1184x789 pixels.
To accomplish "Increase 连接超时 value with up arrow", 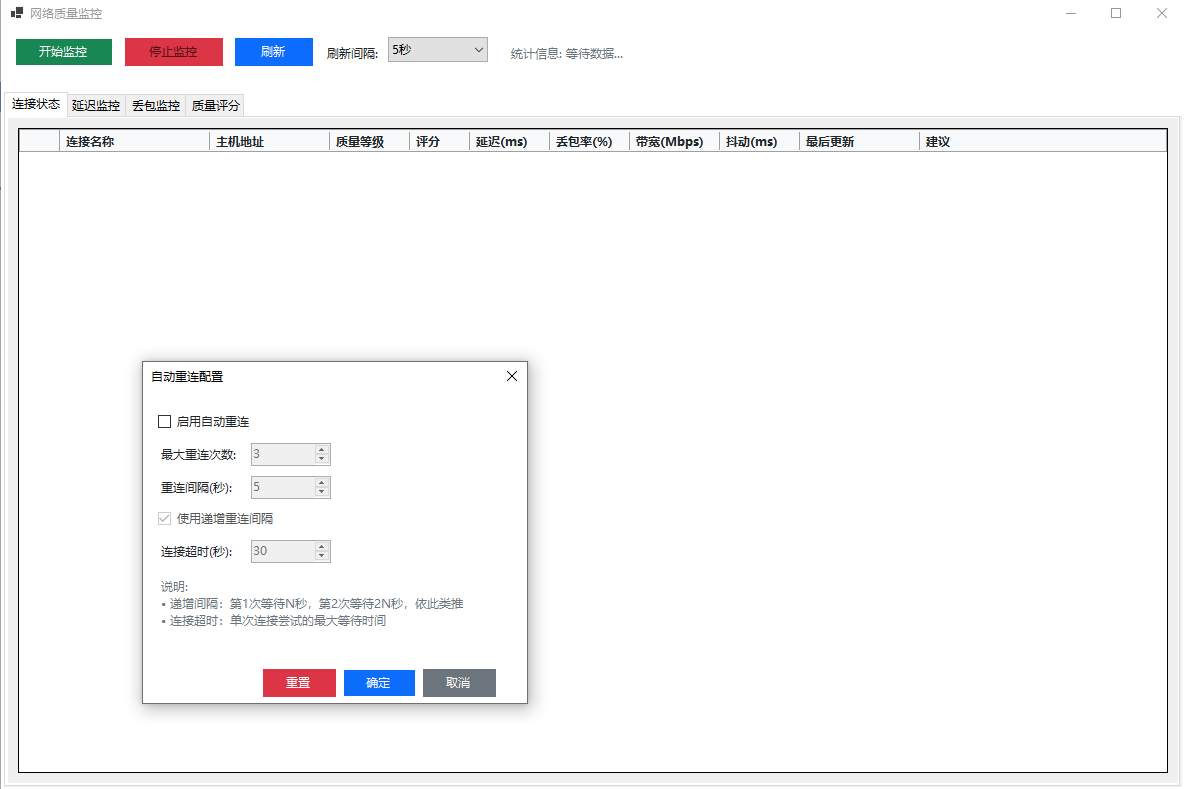I will [322, 546].
